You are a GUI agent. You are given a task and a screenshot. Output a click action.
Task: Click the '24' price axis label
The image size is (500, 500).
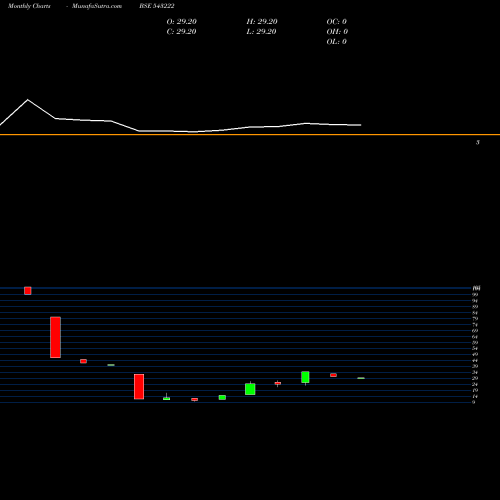point(475,384)
